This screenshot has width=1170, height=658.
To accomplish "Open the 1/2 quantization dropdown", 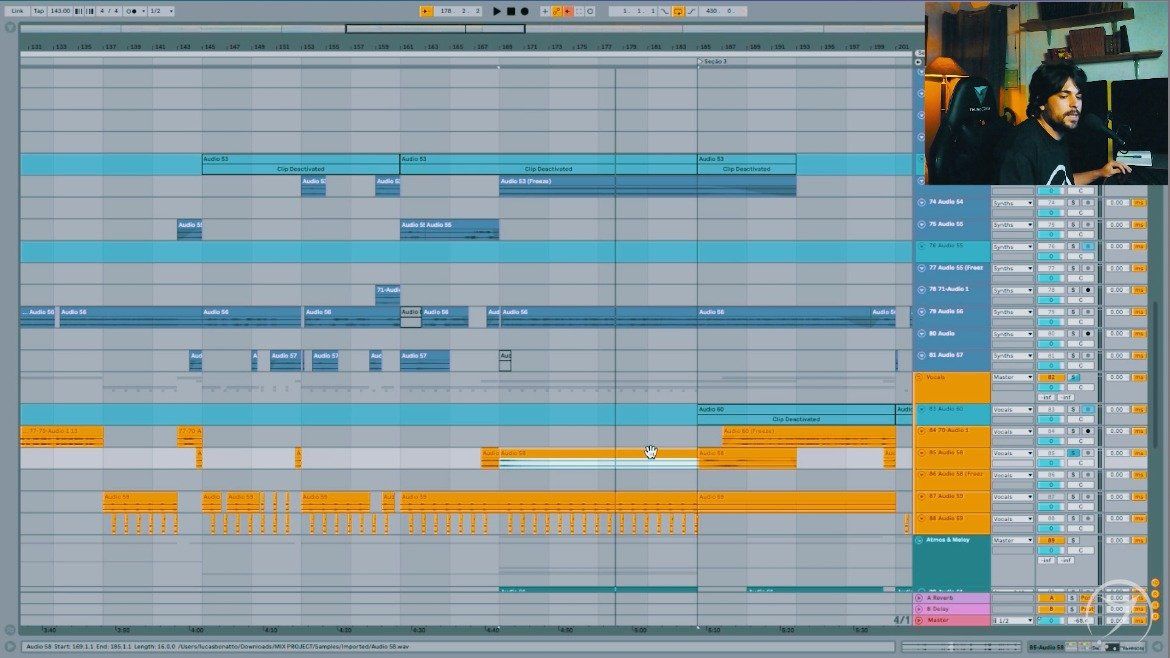I will [161, 11].
